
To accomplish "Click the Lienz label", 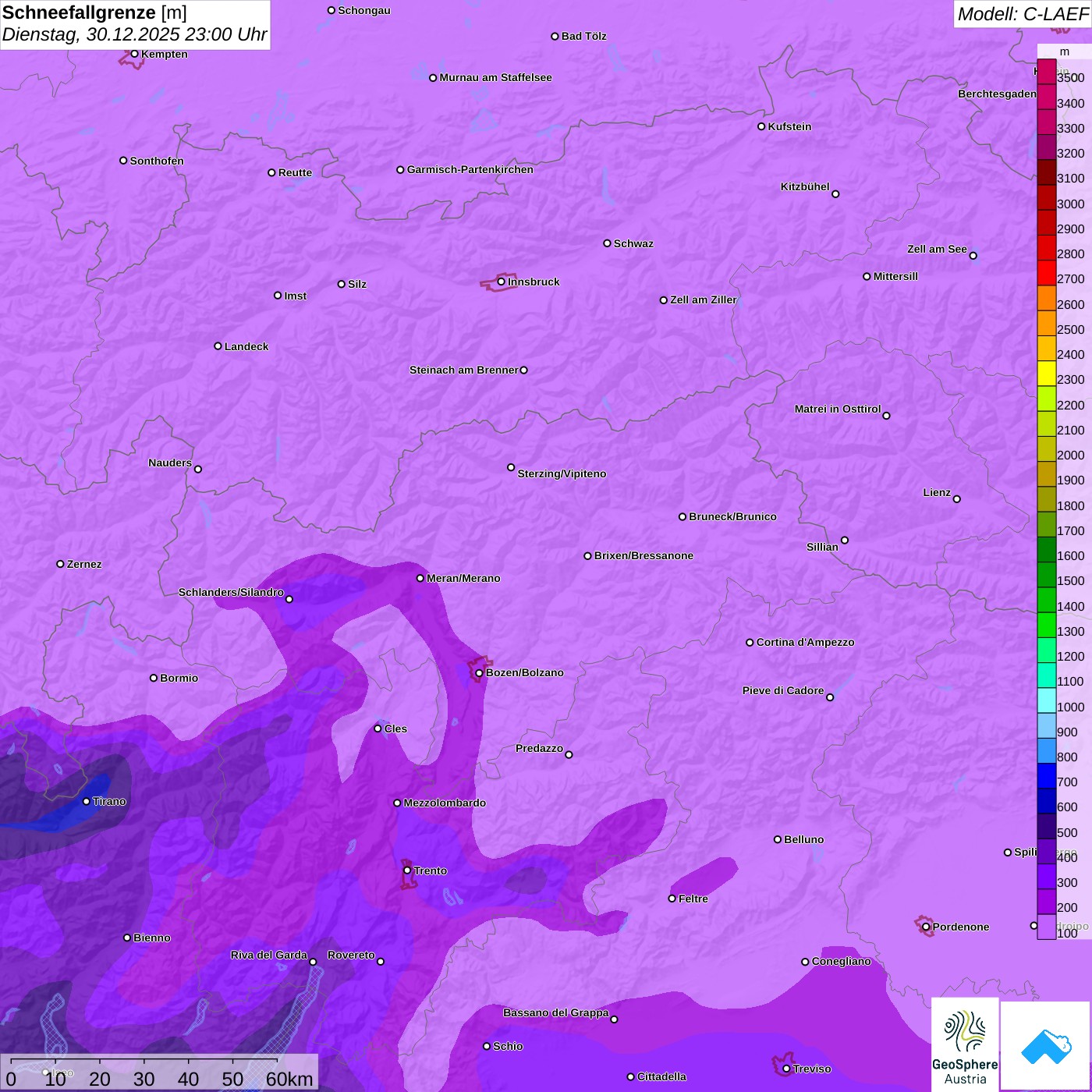I will (937, 492).
